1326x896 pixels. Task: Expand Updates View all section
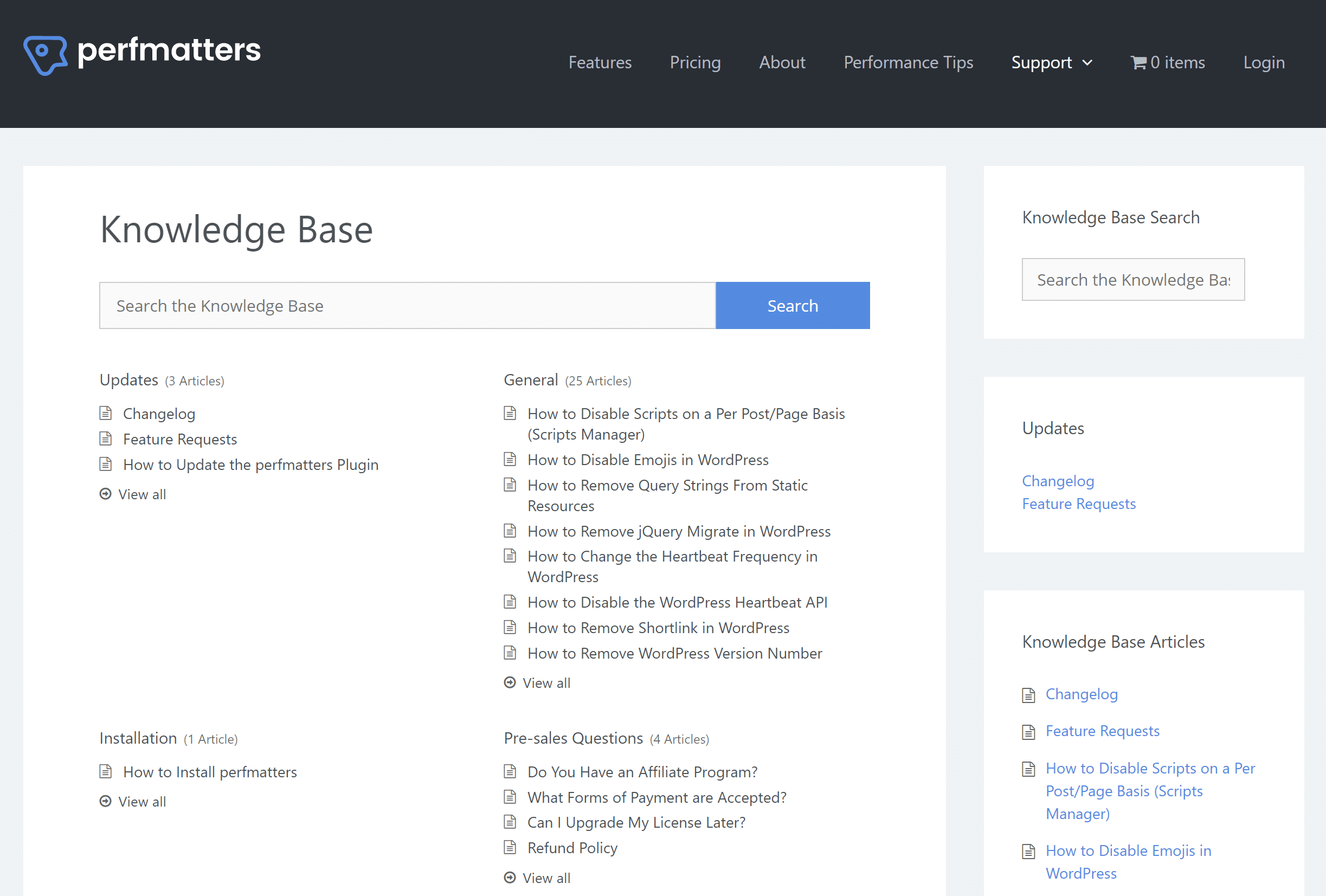click(143, 493)
